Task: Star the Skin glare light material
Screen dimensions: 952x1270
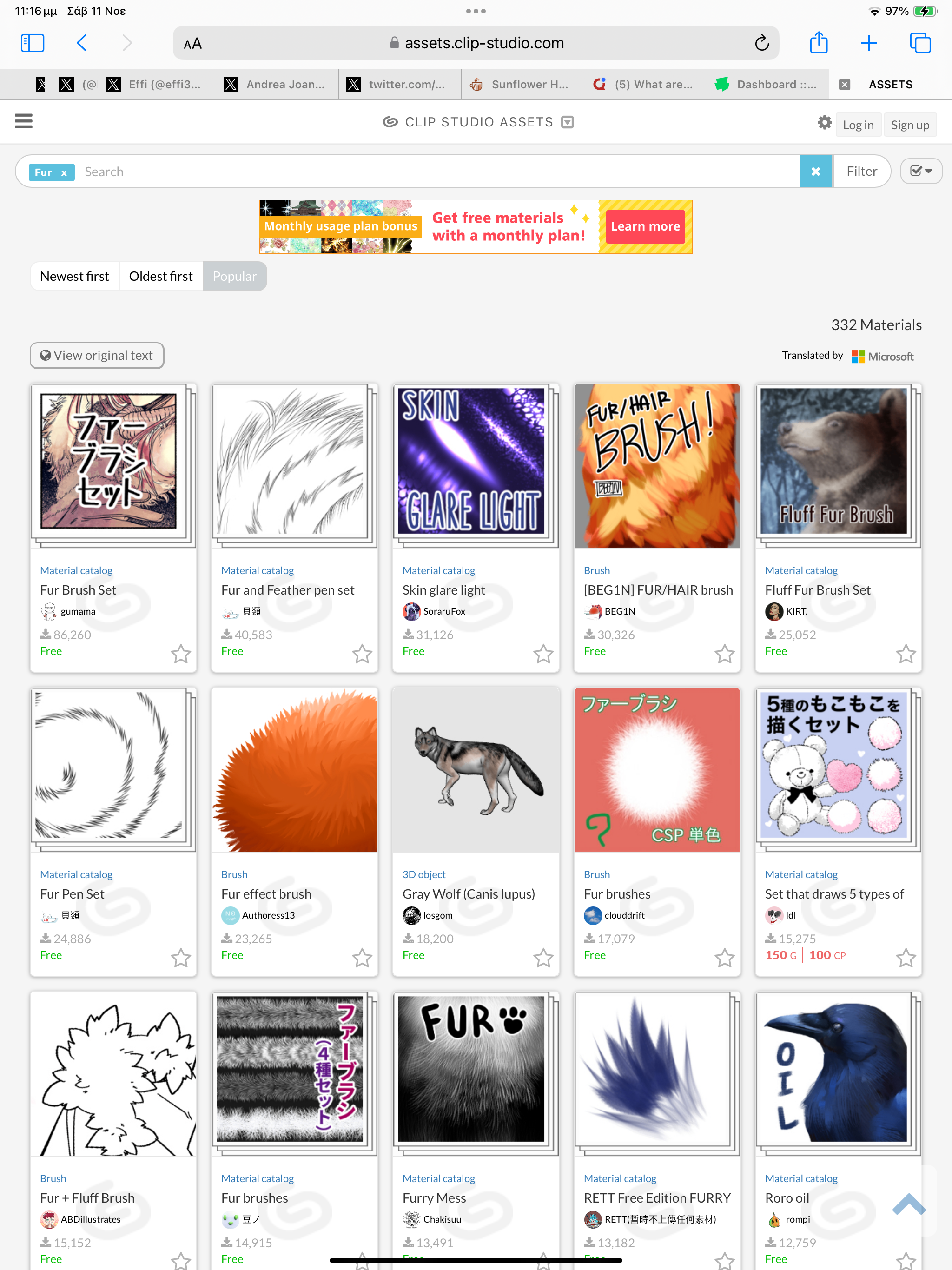Action: pos(543,654)
